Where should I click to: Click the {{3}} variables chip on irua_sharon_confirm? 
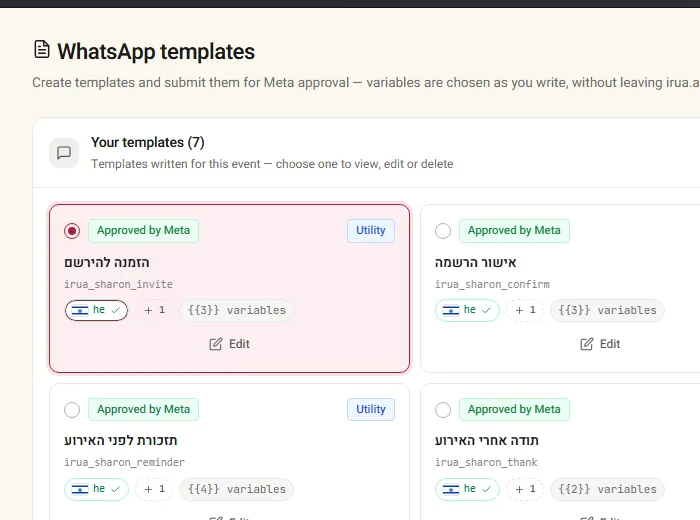click(x=608, y=310)
